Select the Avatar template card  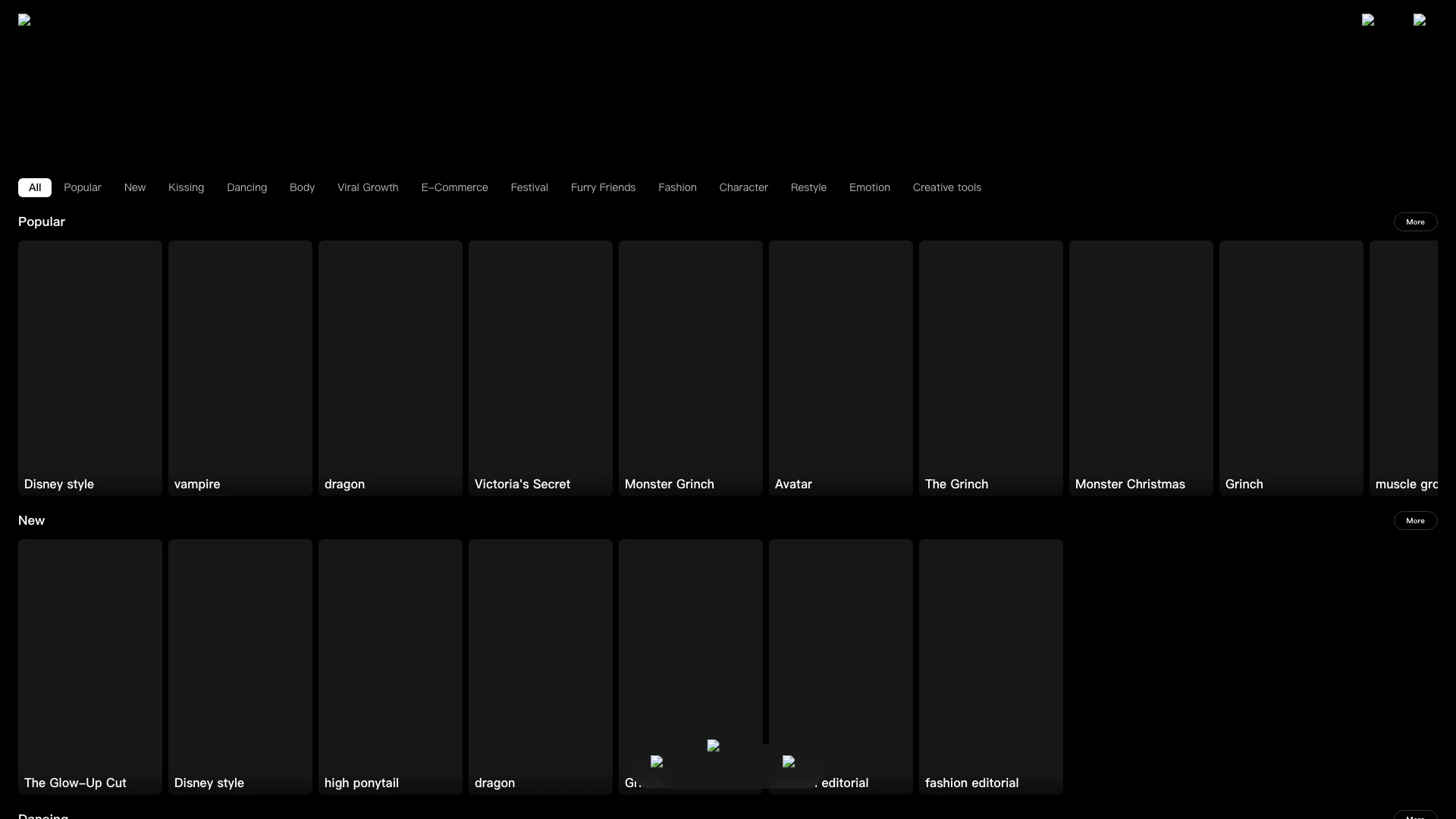coord(840,368)
